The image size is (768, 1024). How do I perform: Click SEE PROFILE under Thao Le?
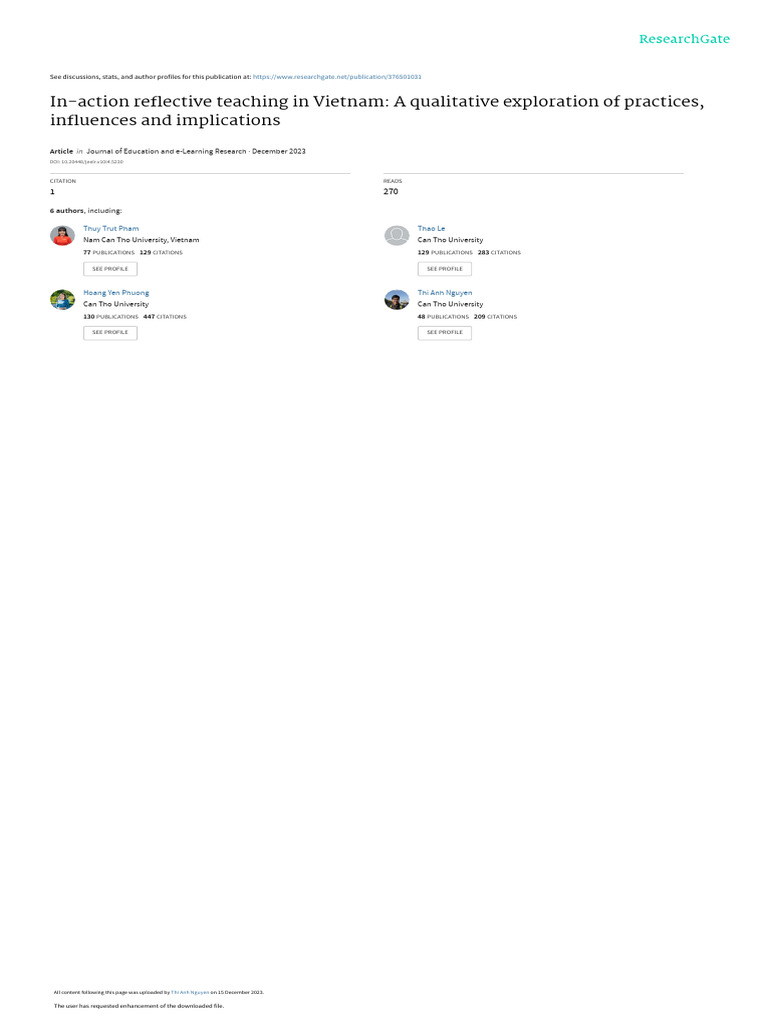[445, 268]
